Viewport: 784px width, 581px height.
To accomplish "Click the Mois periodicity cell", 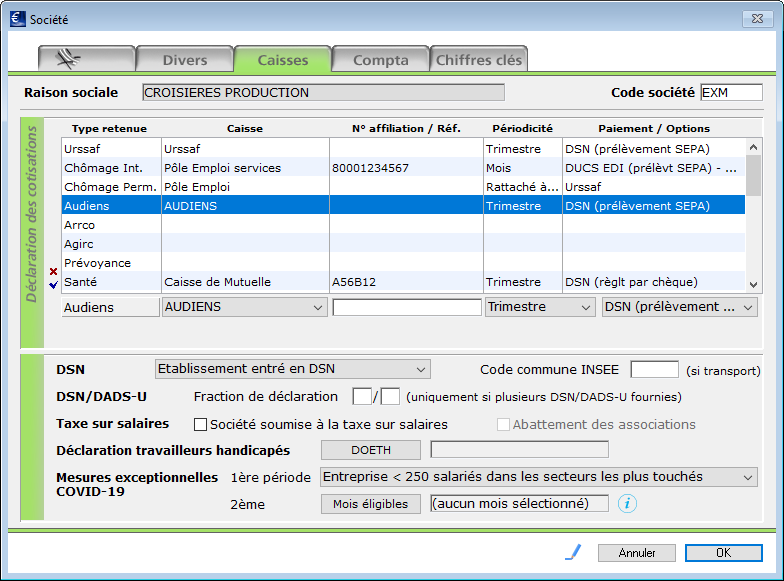I will pyautogui.click(x=522, y=168).
